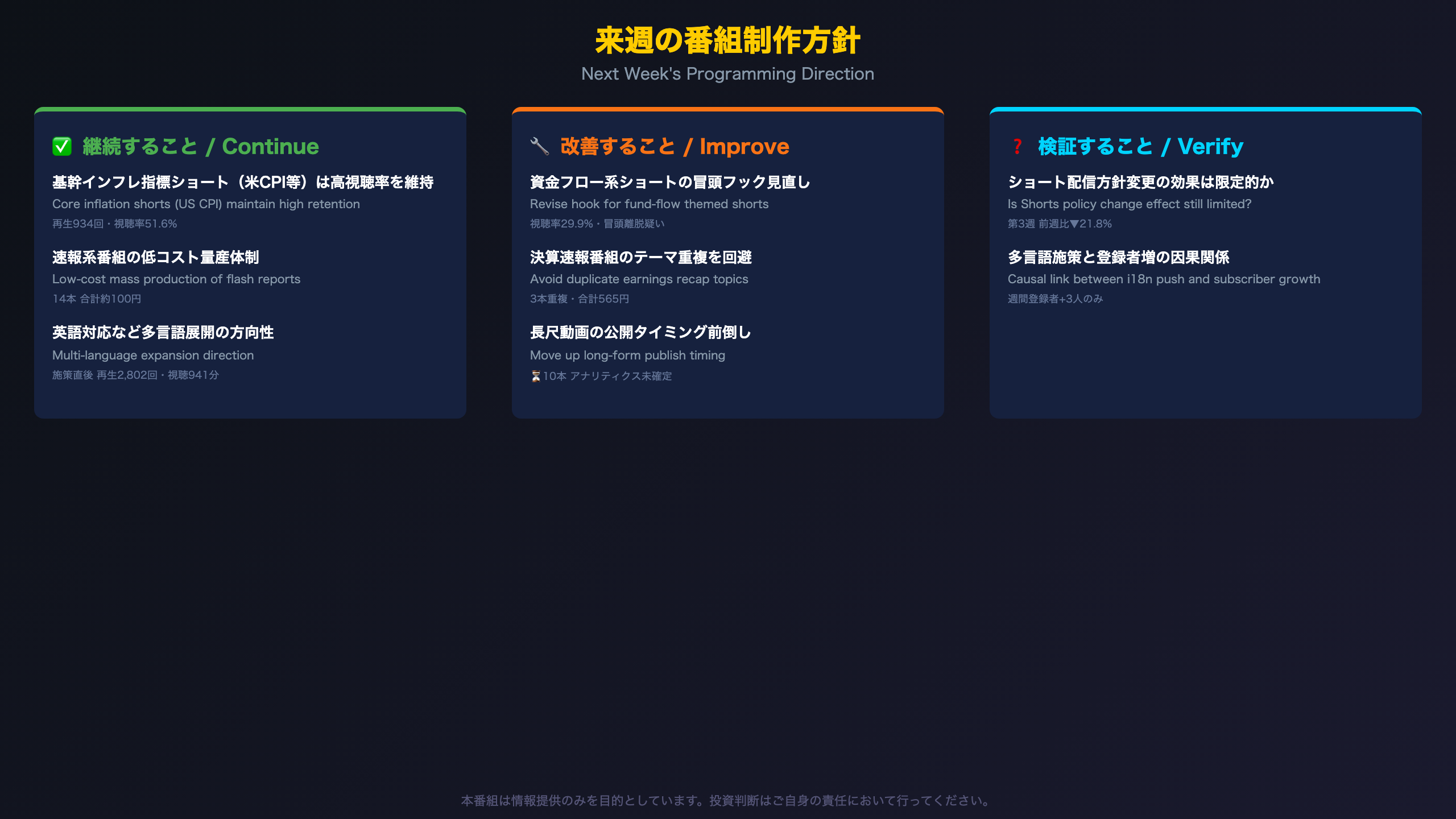Click 英語対応など多言語展開の方向性
Screen dimensions: 1456x819
163,332
